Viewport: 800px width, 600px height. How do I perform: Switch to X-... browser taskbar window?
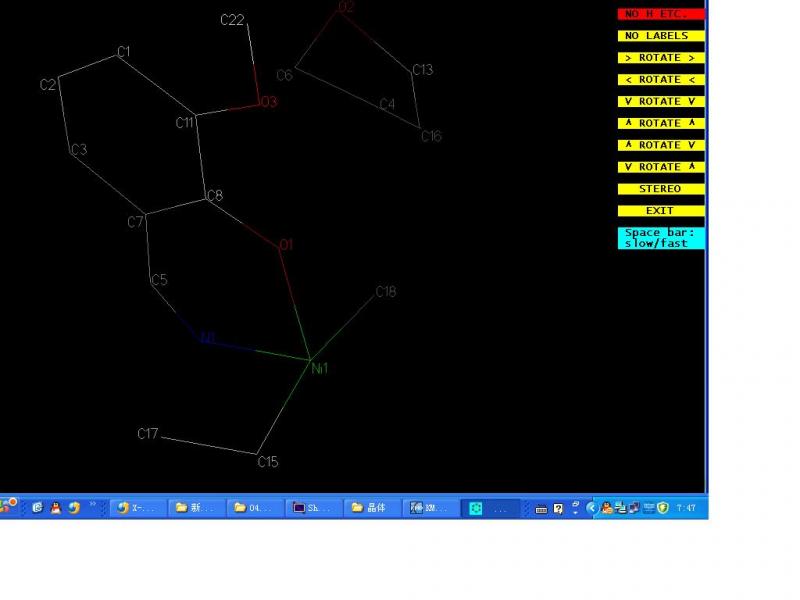click(x=138, y=508)
